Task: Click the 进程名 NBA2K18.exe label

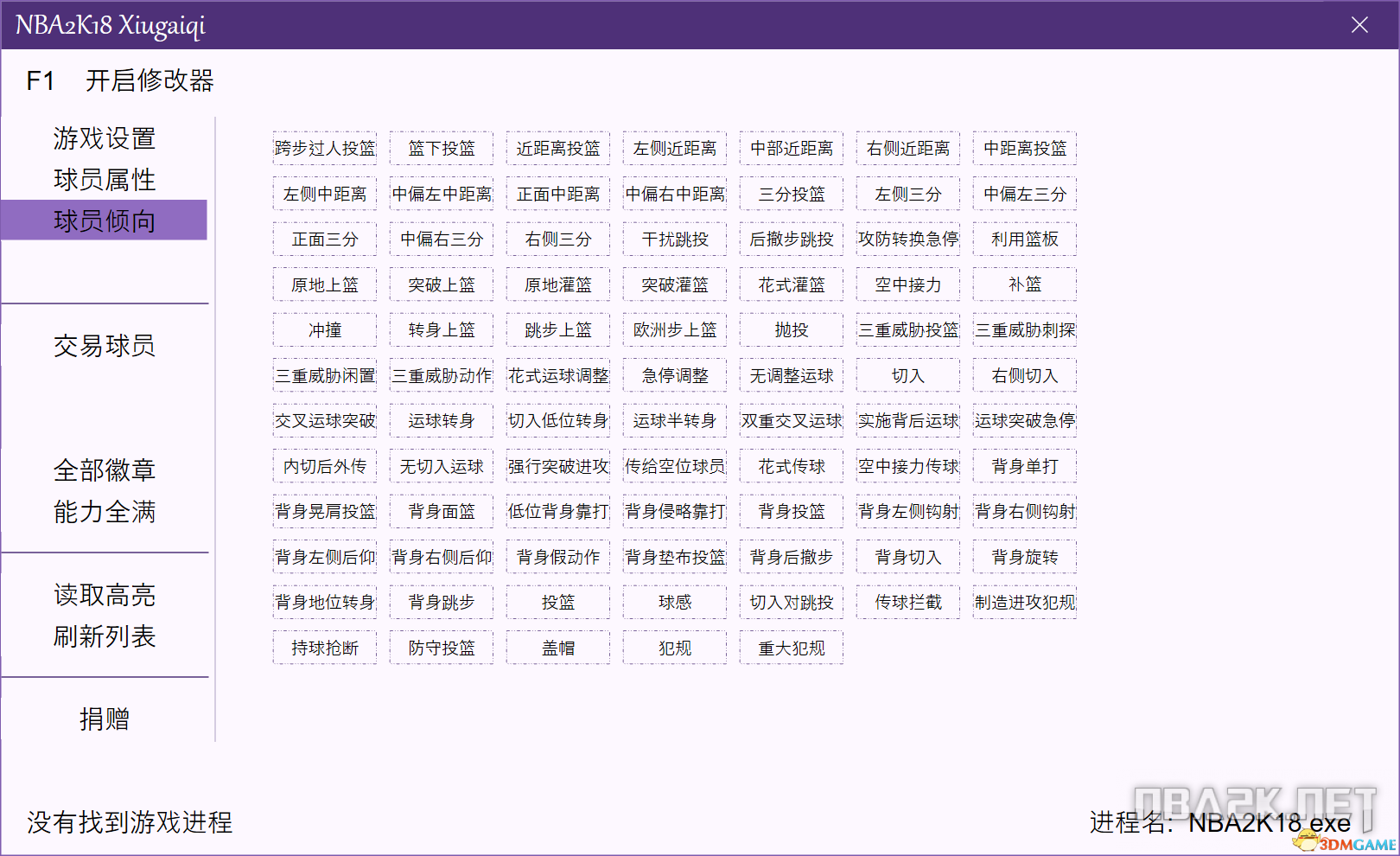Action: pos(1219,822)
